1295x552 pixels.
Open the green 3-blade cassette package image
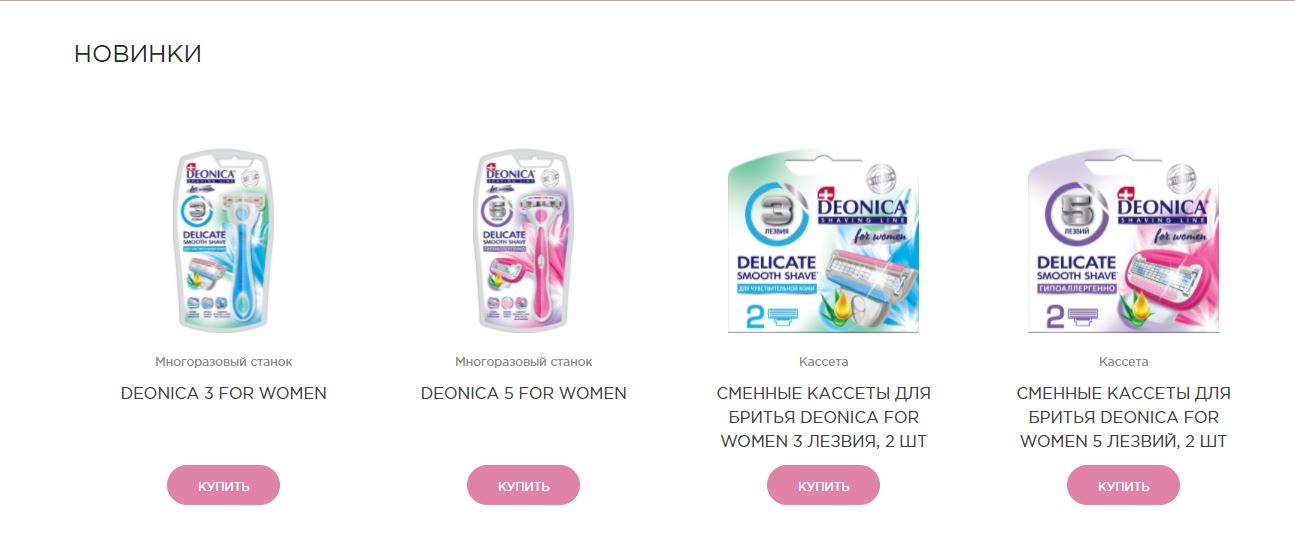(x=823, y=241)
